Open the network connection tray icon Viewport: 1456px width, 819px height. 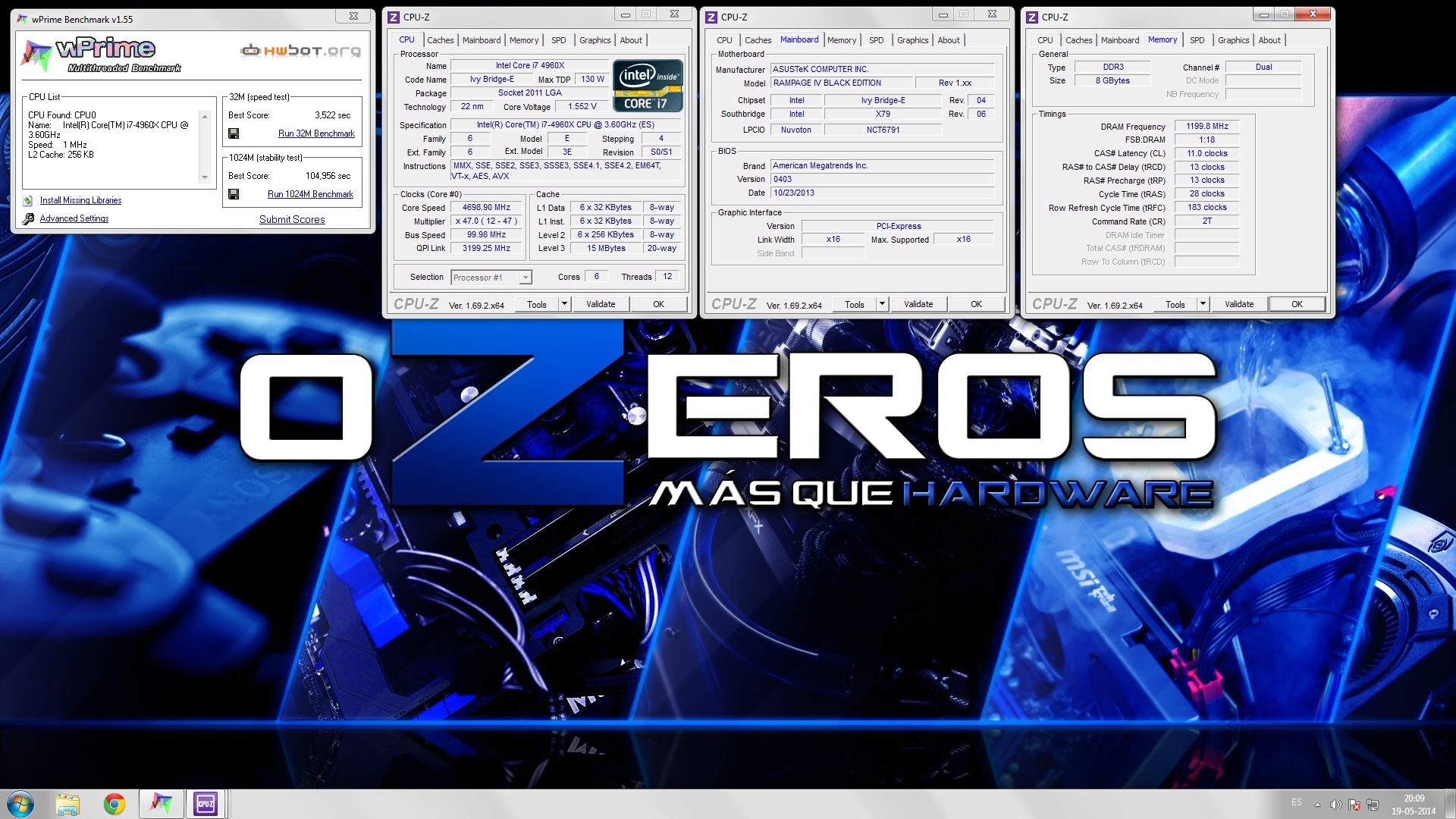1373,805
